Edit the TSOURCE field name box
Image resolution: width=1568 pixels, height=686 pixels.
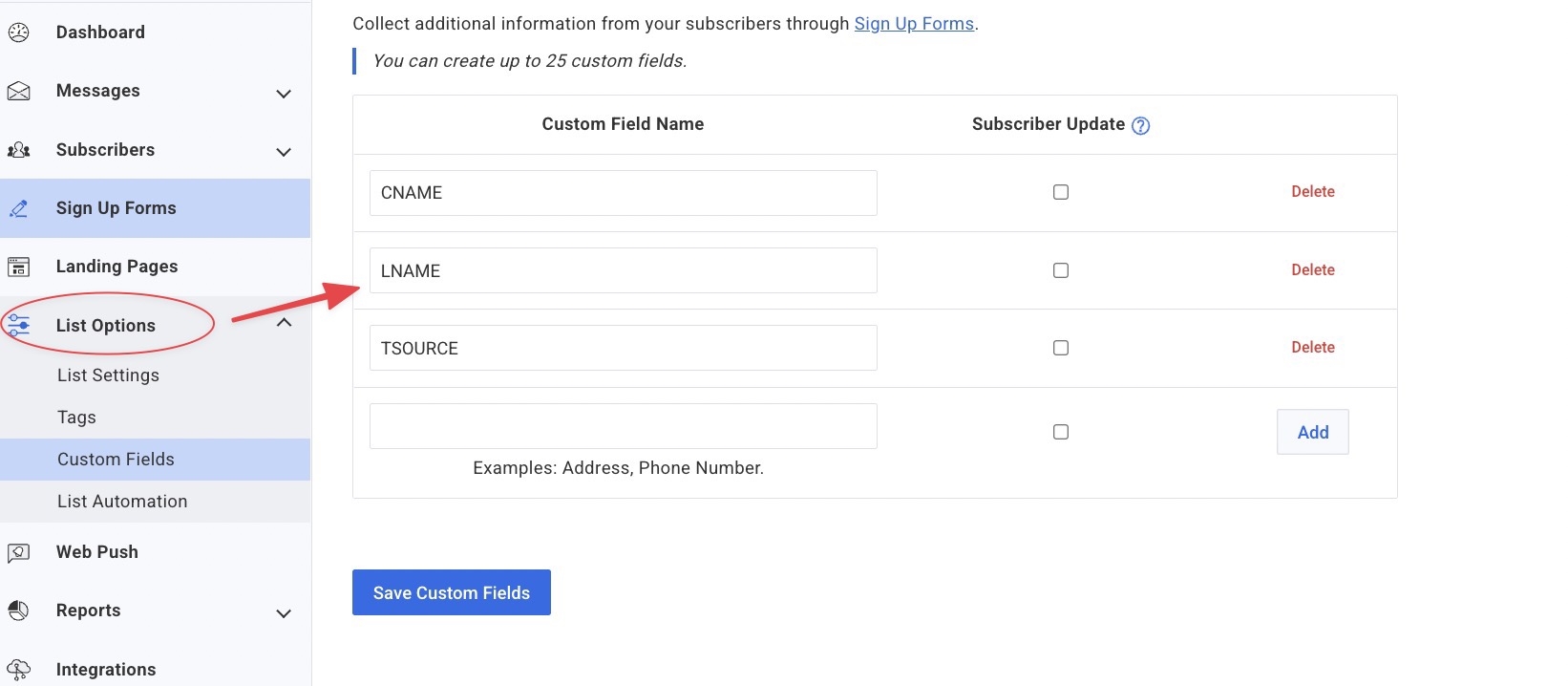tap(624, 348)
